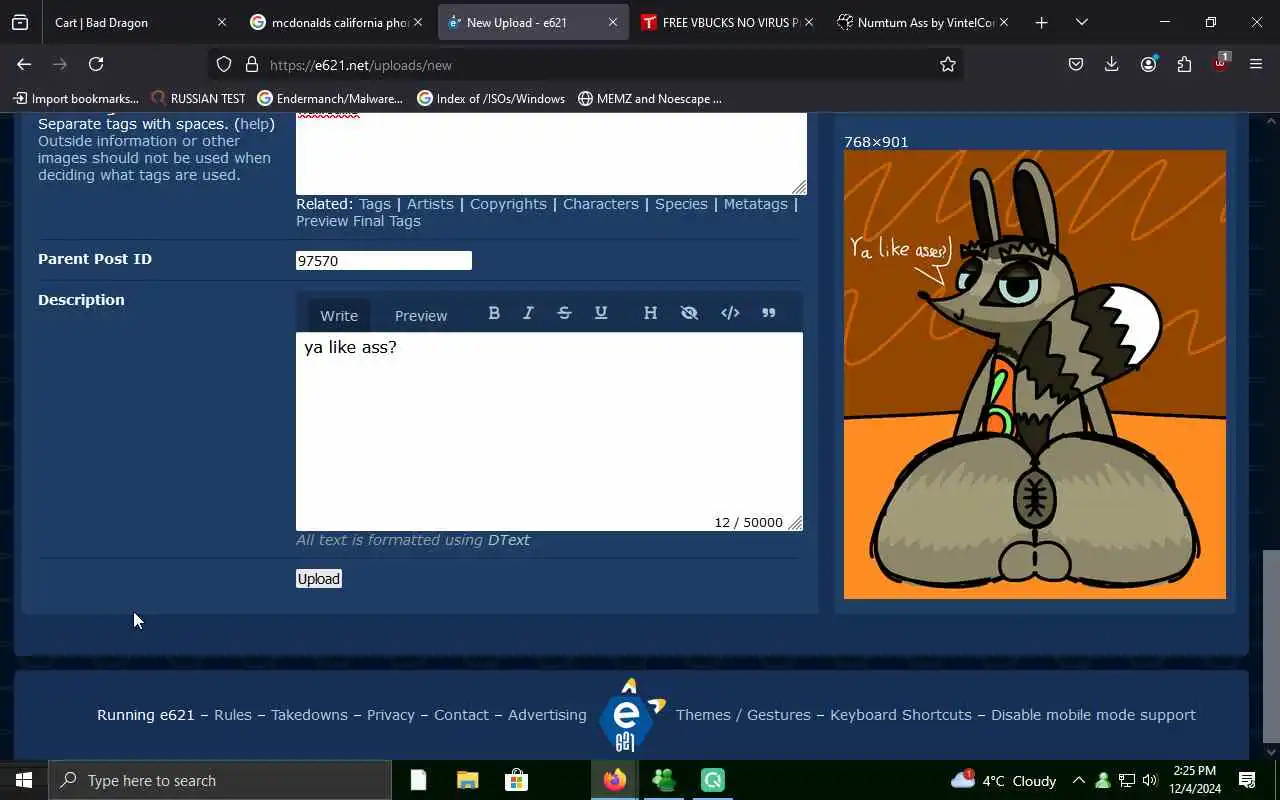Open the Firefox hamburger menu
This screenshot has height=800, width=1280.
[x=1256, y=64]
